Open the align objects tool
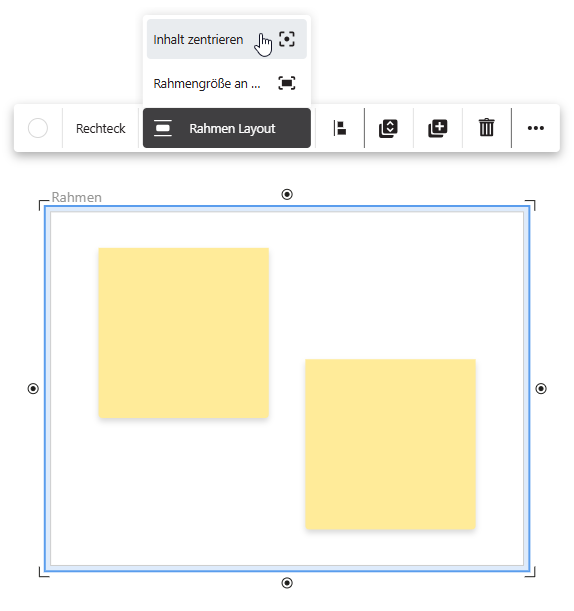The height and width of the screenshot is (611, 574). tap(340, 128)
